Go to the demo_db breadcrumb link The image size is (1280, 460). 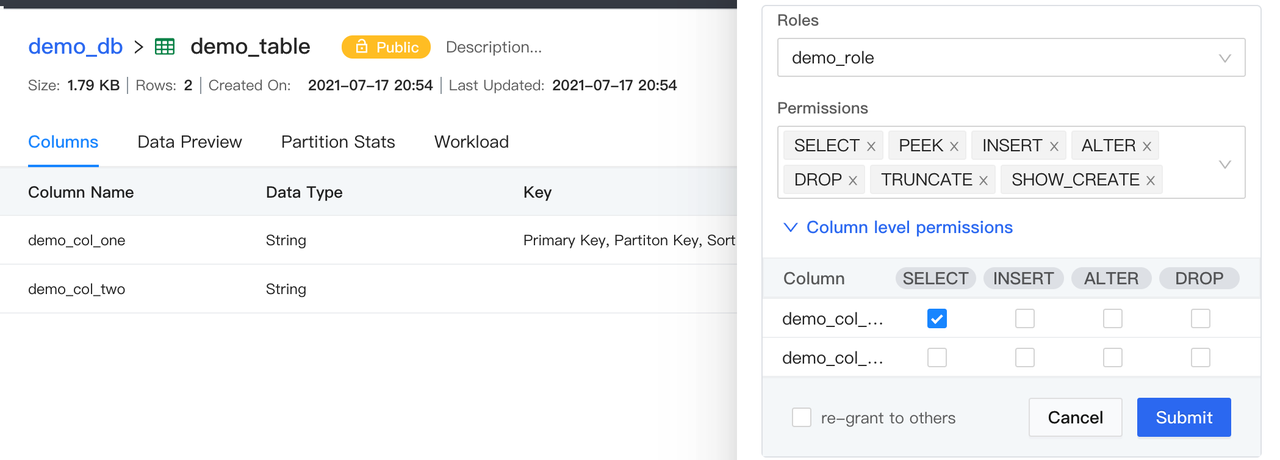75,46
